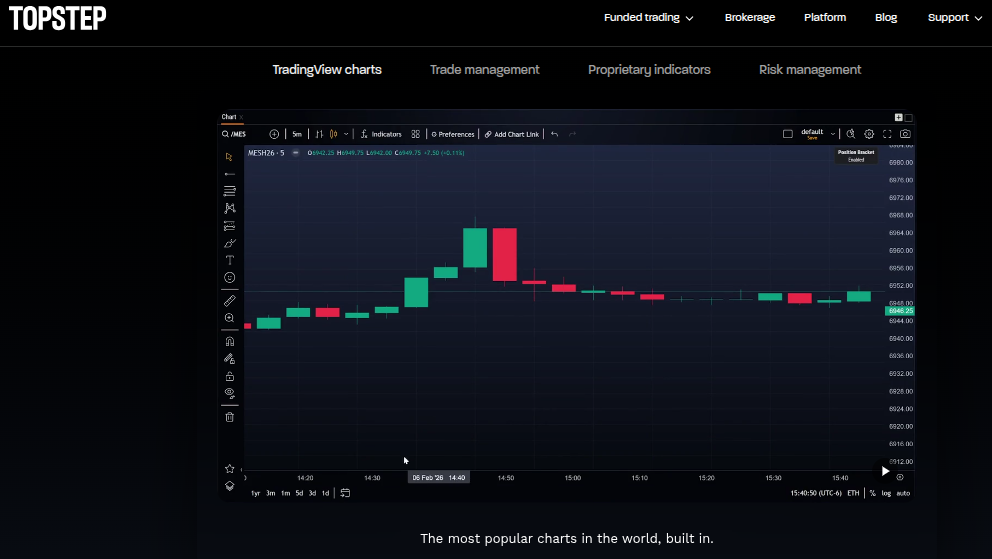The height and width of the screenshot is (559, 992).
Task: Toggle percent scale mode
Action: pyautogui.click(x=872, y=493)
